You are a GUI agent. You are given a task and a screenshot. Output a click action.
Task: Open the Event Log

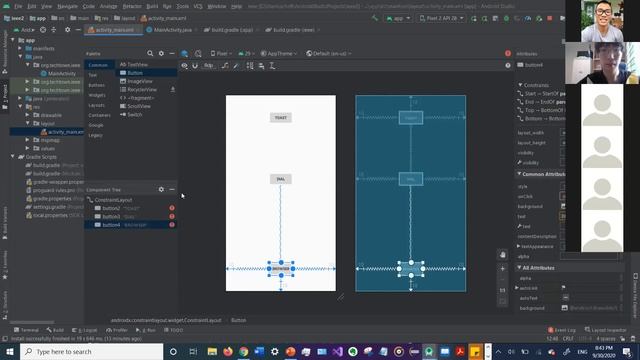pos(562,330)
